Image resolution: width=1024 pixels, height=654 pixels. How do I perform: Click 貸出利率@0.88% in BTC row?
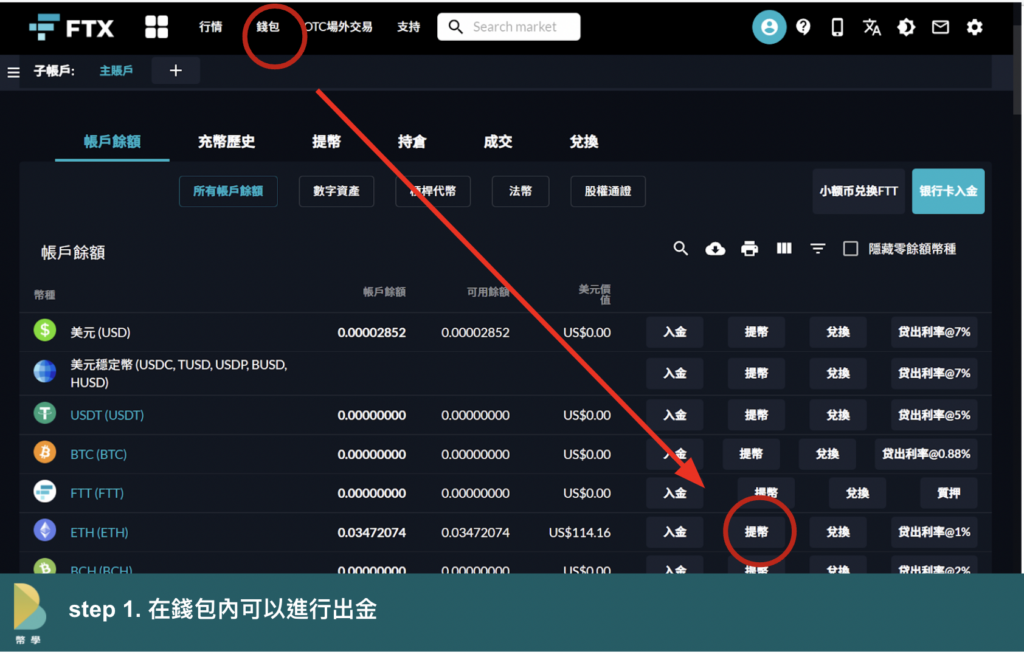coord(926,453)
